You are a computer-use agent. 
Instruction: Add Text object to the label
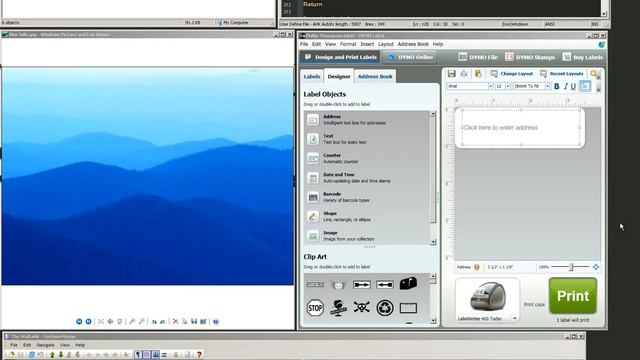pyautogui.click(x=367, y=139)
